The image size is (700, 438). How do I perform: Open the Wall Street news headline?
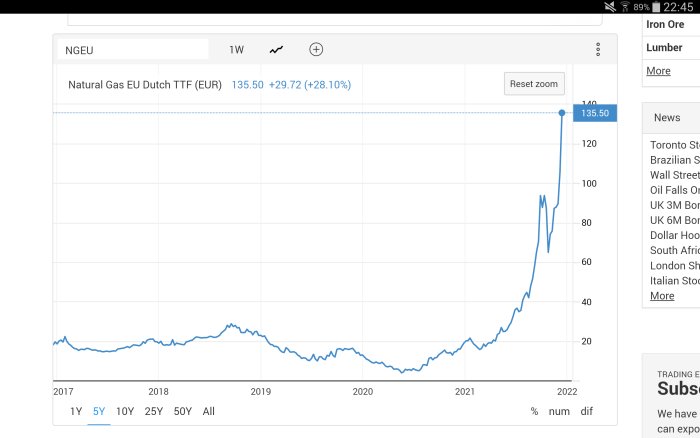click(x=675, y=175)
